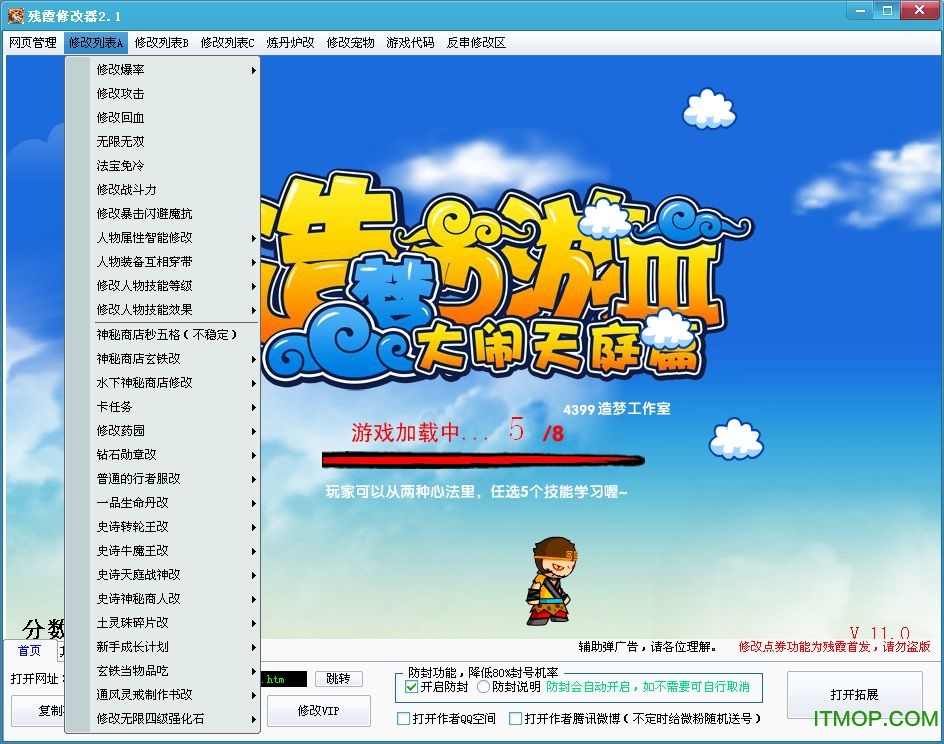Expand the 人物属性智能修改 submenu

pos(163,238)
